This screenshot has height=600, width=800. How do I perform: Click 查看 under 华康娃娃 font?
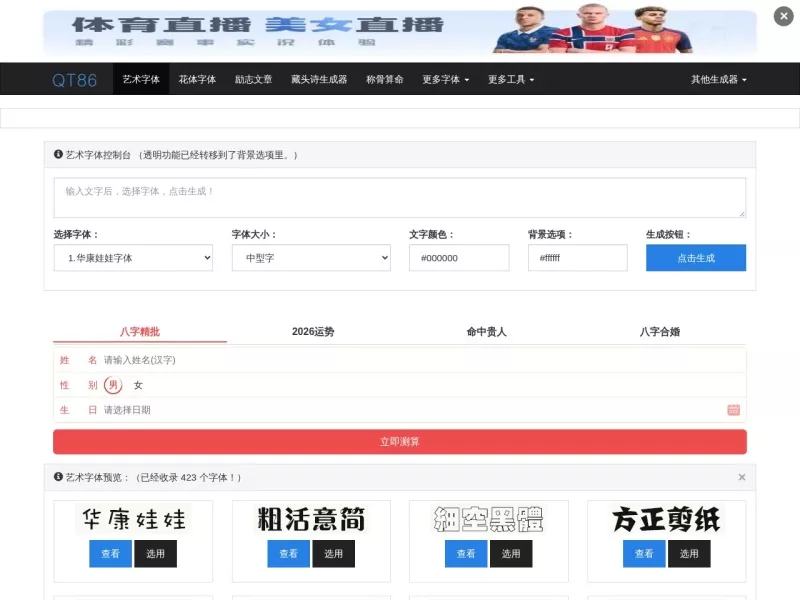(110, 554)
